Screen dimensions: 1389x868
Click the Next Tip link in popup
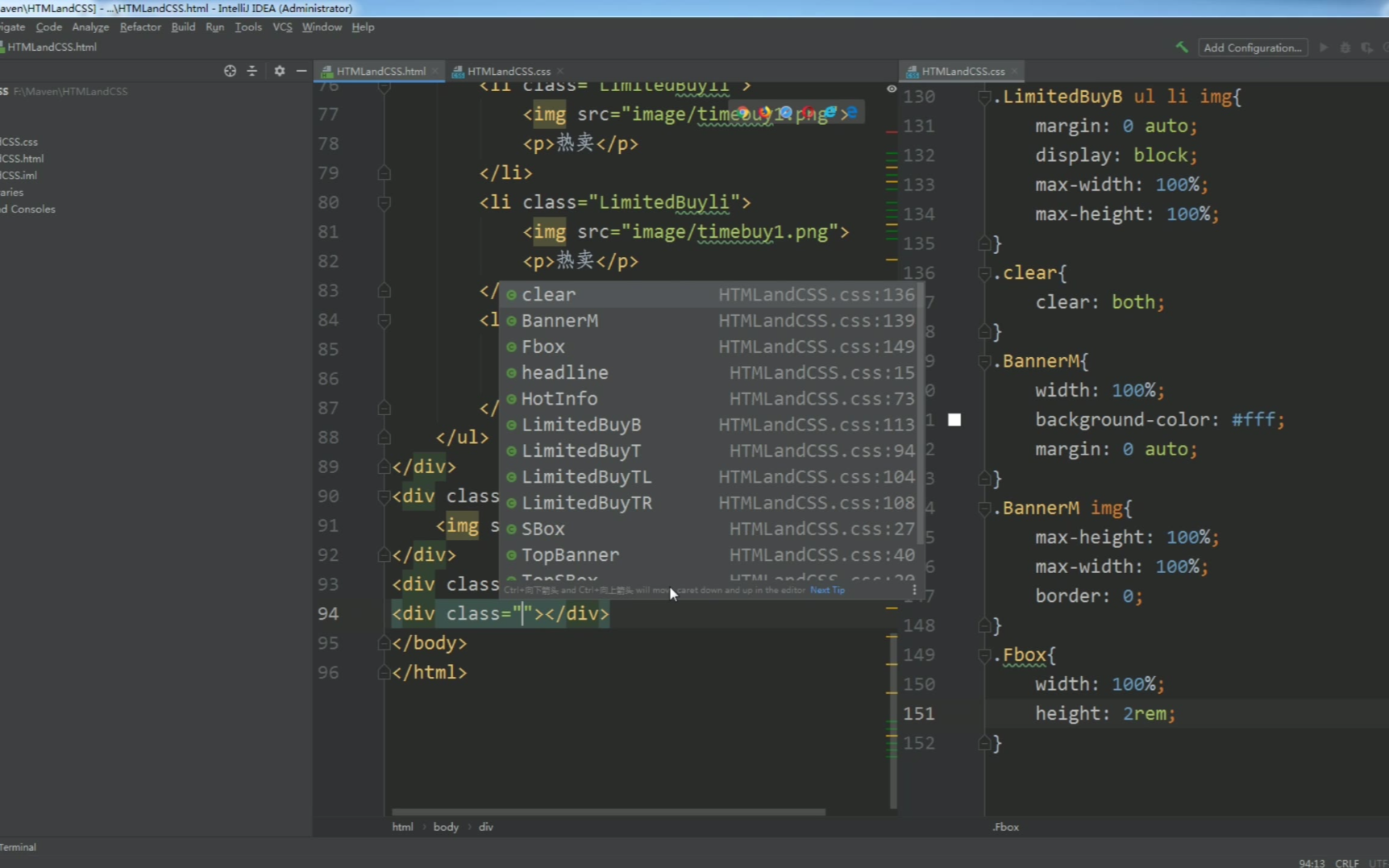(x=827, y=590)
